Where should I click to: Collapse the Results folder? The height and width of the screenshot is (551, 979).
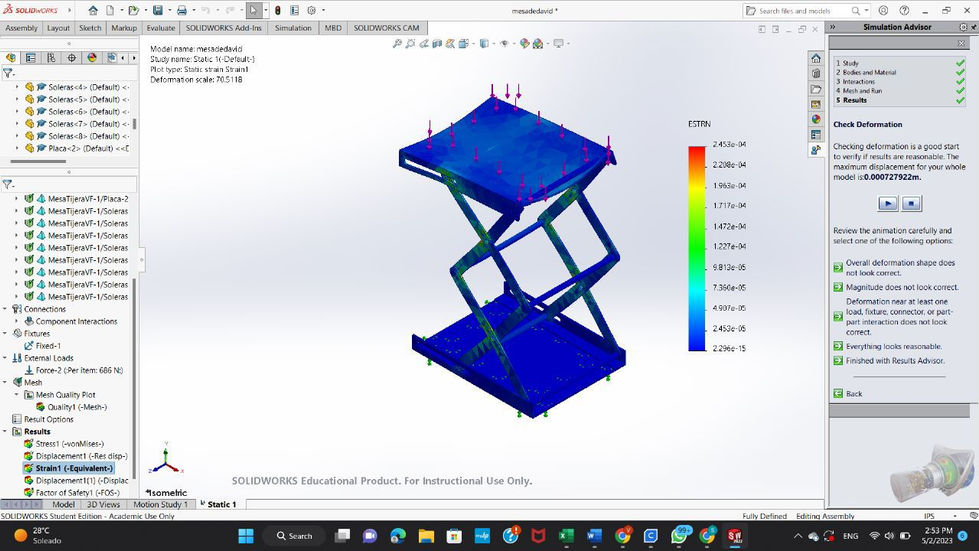point(5,431)
